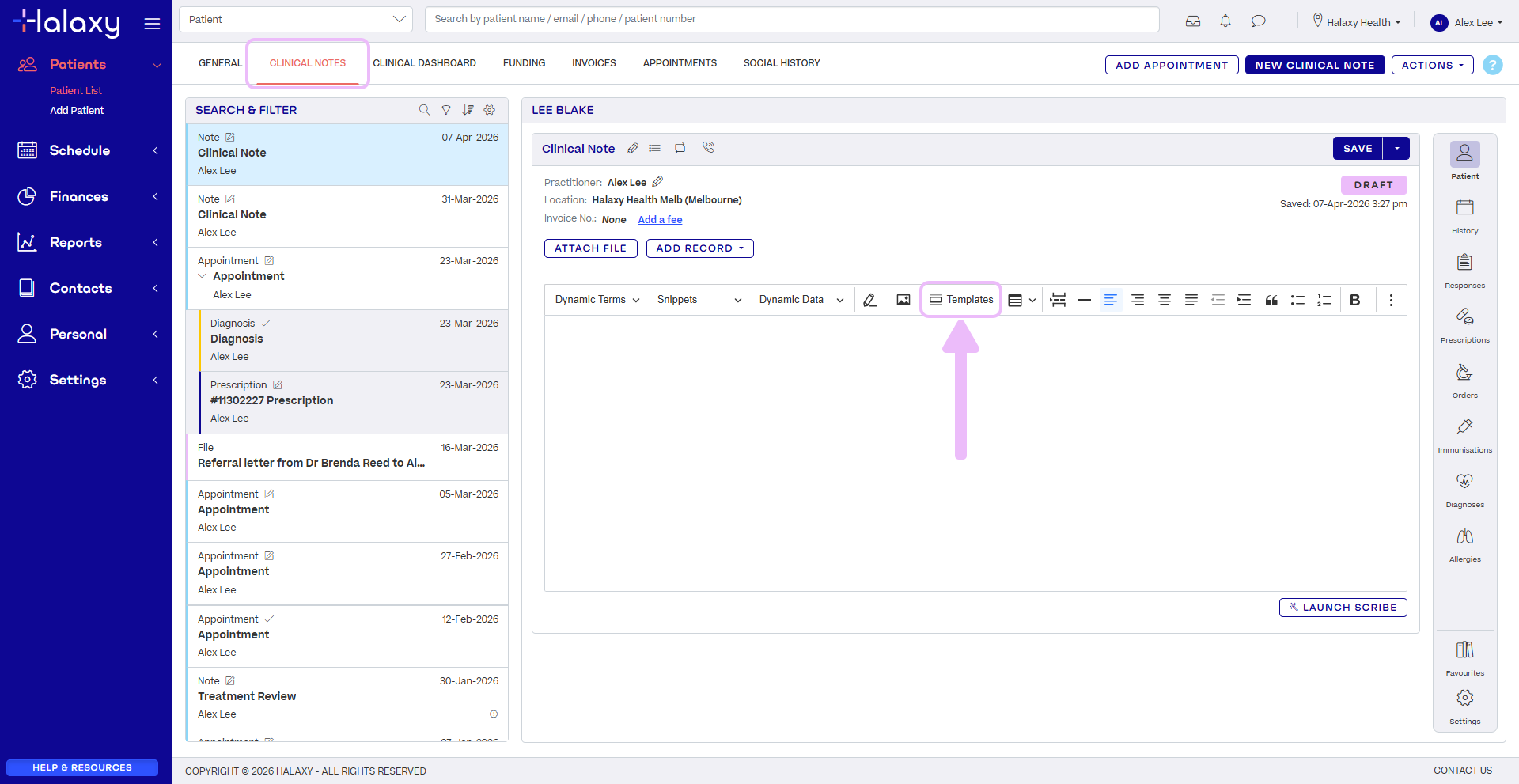
Task: Insert a block quote
Action: coord(1271,300)
